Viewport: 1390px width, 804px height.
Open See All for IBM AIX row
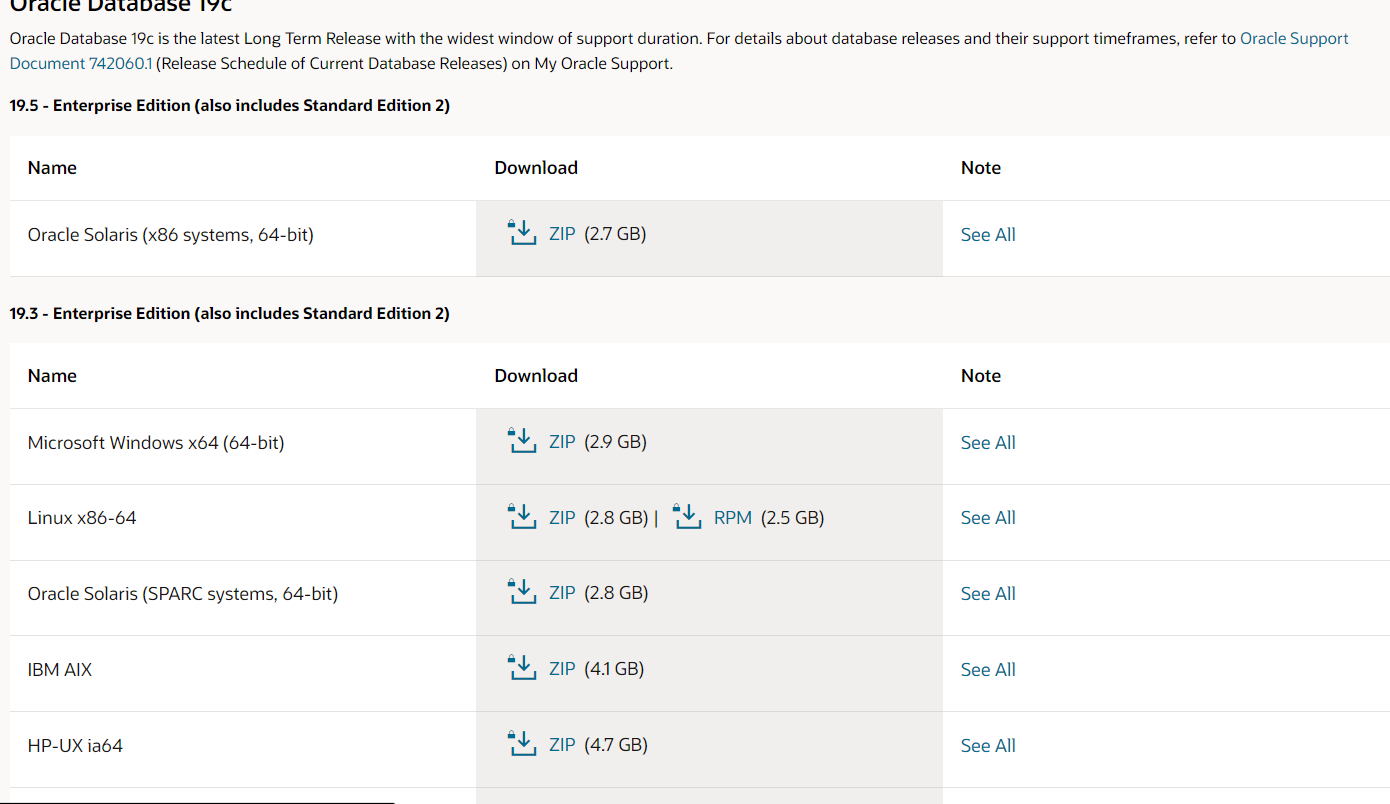(988, 670)
